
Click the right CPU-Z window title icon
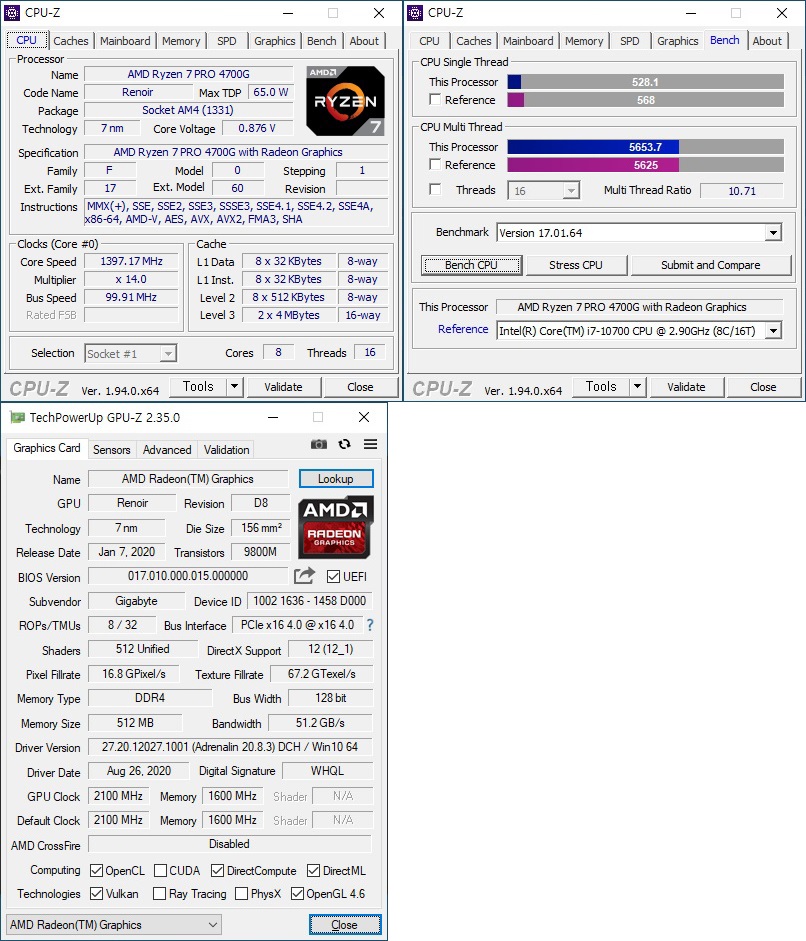[415, 13]
